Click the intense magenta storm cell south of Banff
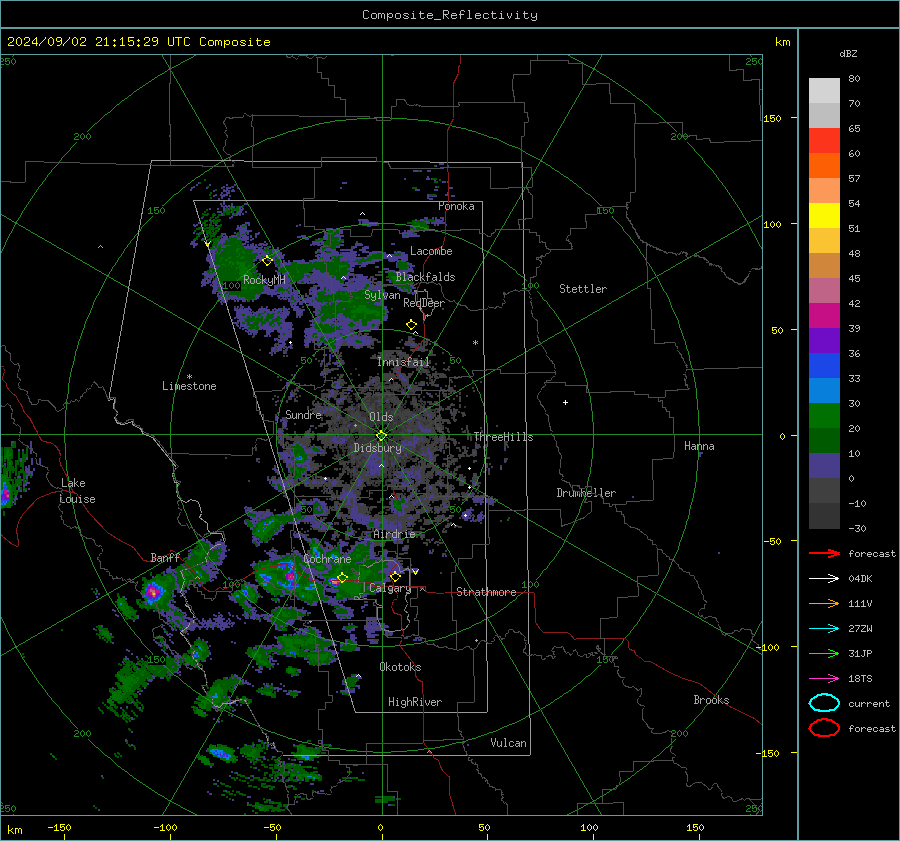Image resolution: width=900 pixels, height=841 pixels. coord(153,591)
